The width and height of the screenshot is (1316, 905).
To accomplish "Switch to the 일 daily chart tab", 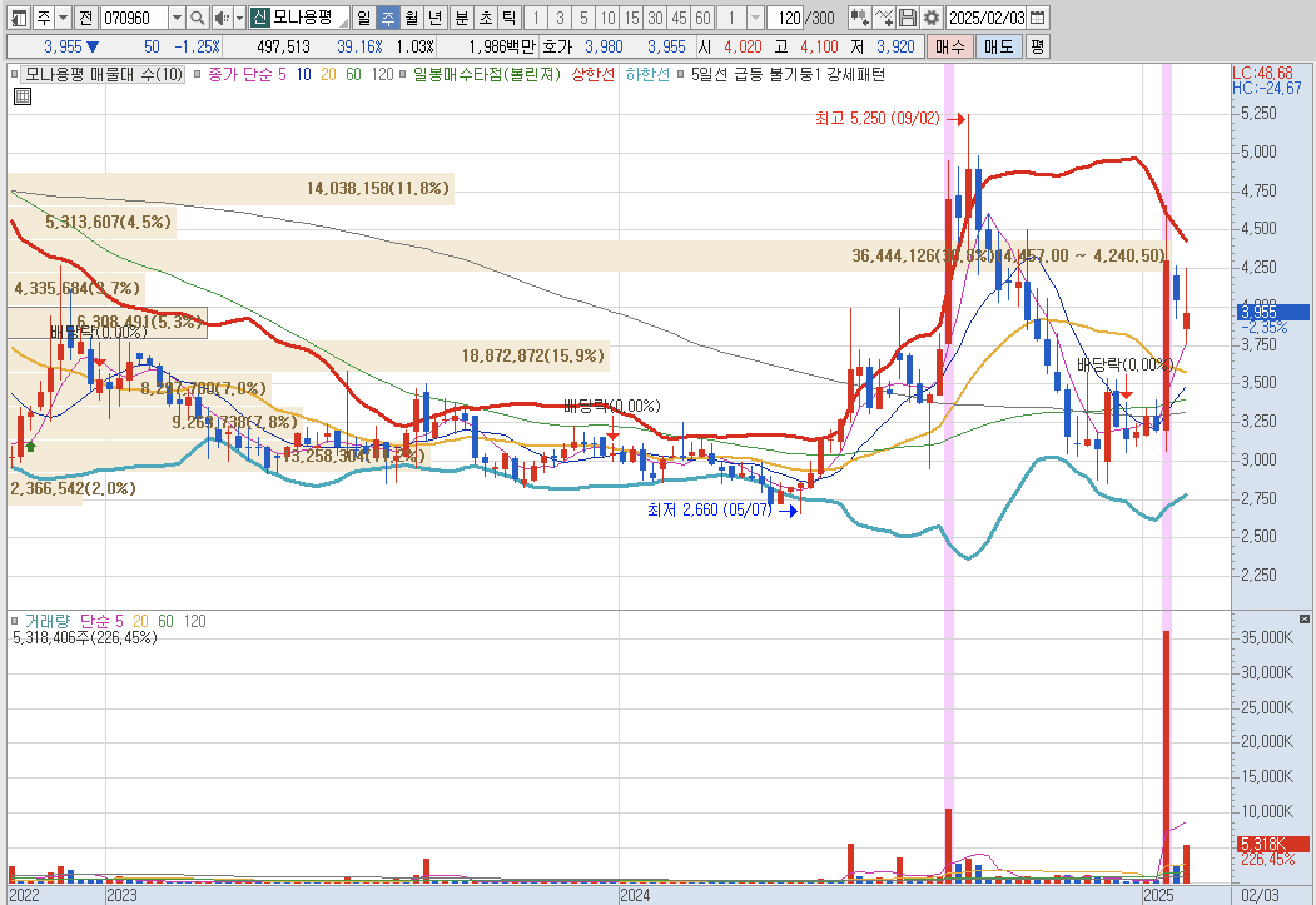I will tap(364, 18).
